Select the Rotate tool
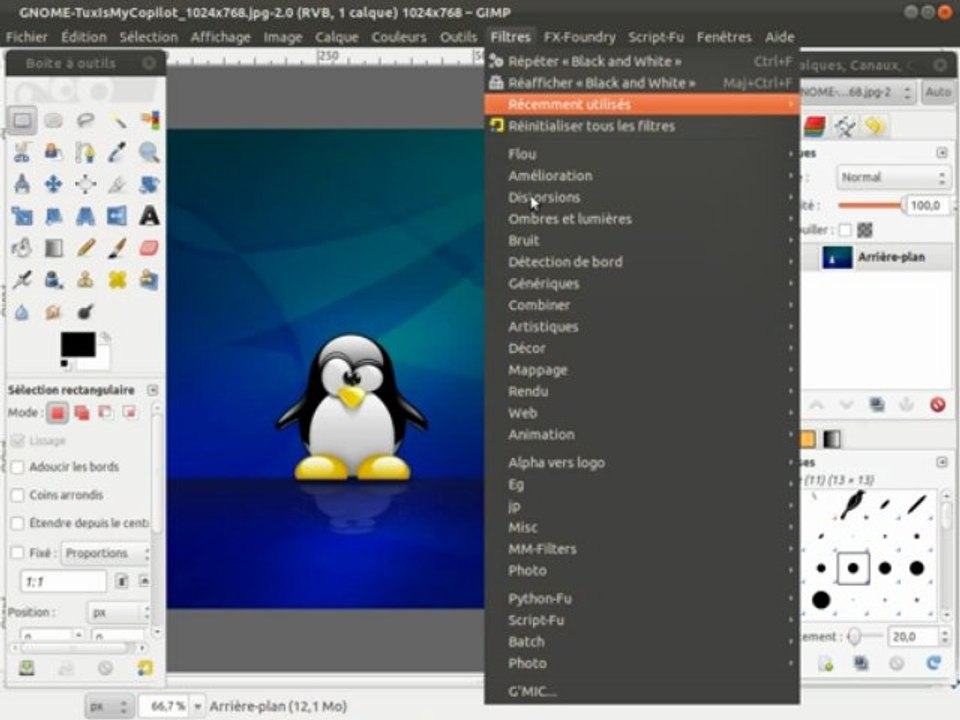The height and width of the screenshot is (720, 960). coord(149,184)
